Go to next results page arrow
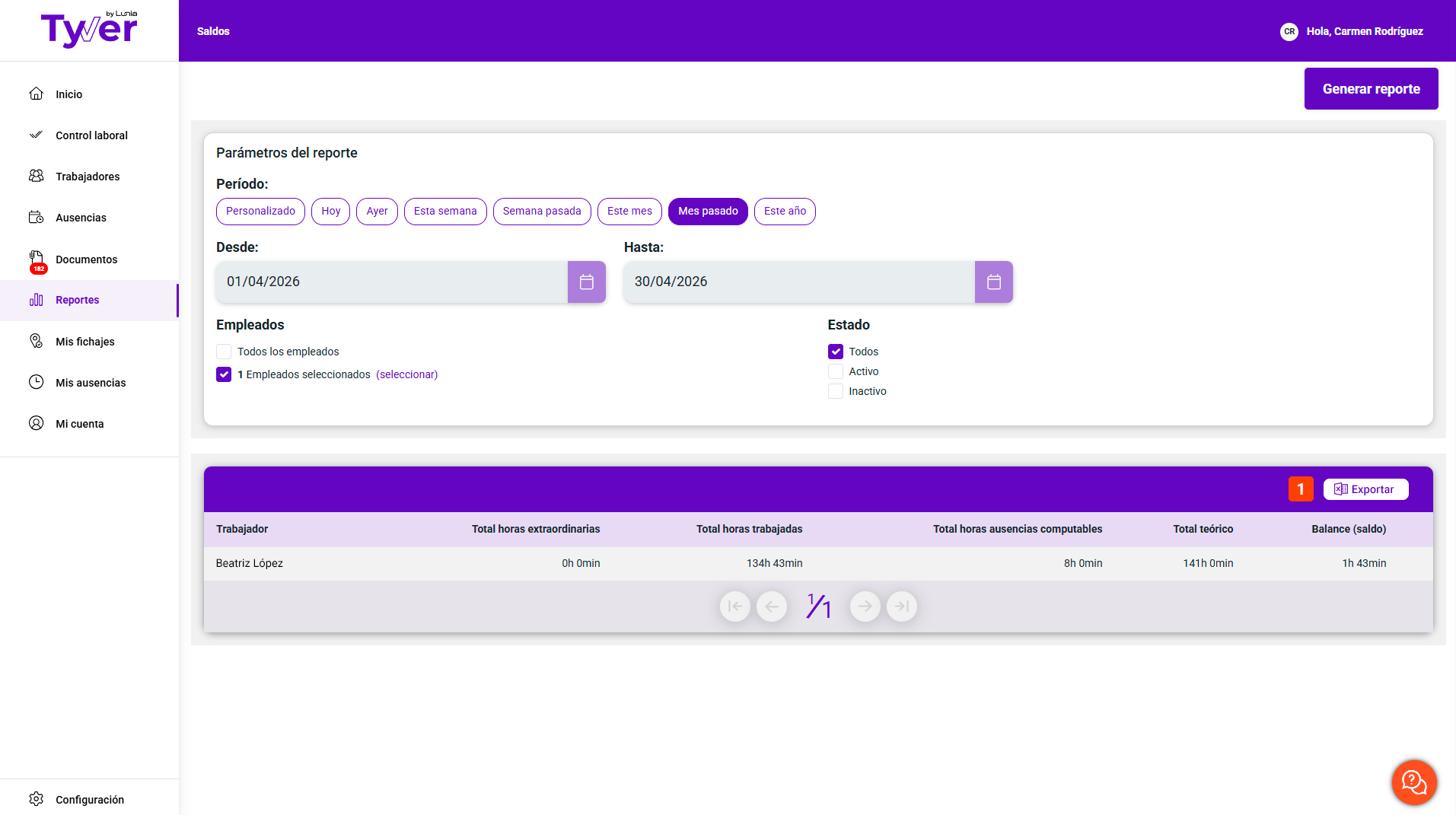The width and height of the screenshot is (1456, 815). pos(865,606)
